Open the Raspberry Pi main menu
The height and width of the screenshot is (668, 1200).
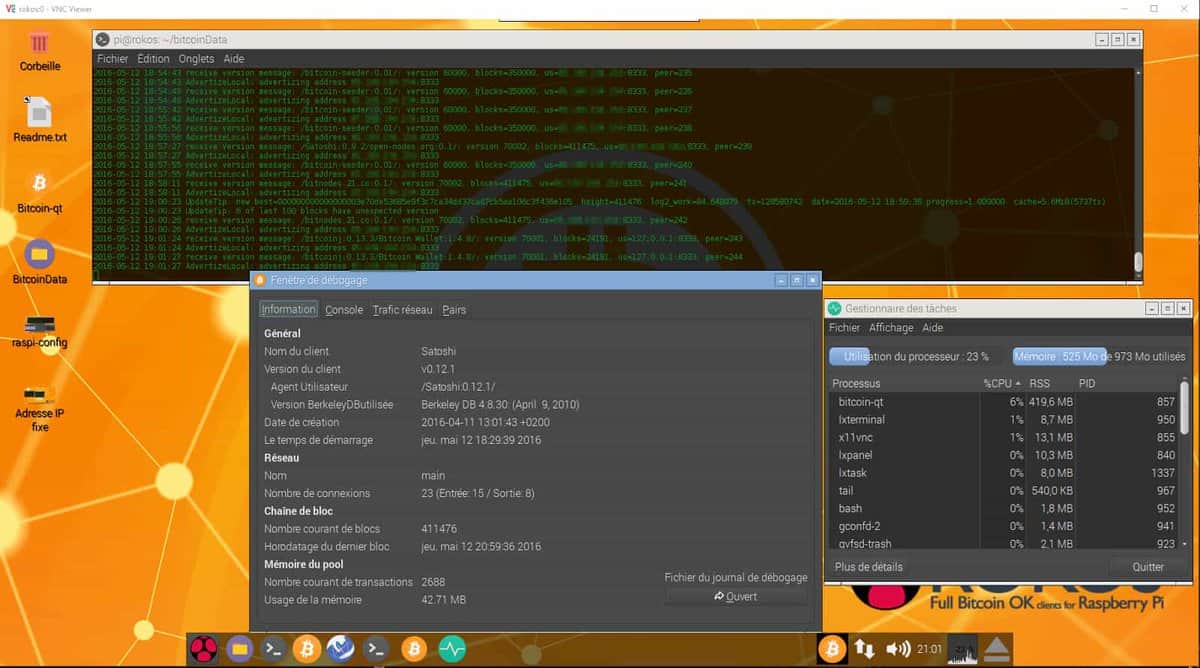204,649
